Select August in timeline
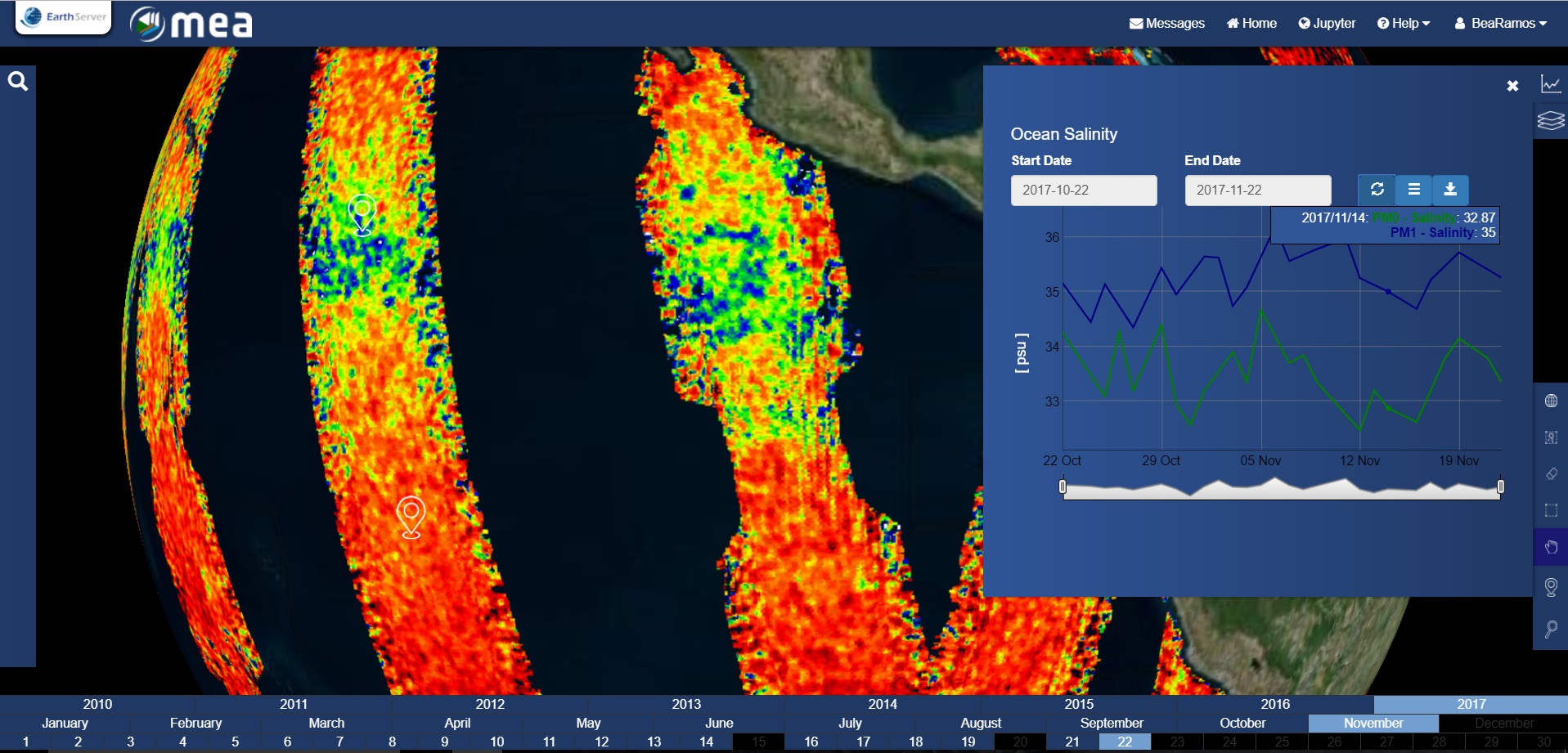 pos(981,723)
